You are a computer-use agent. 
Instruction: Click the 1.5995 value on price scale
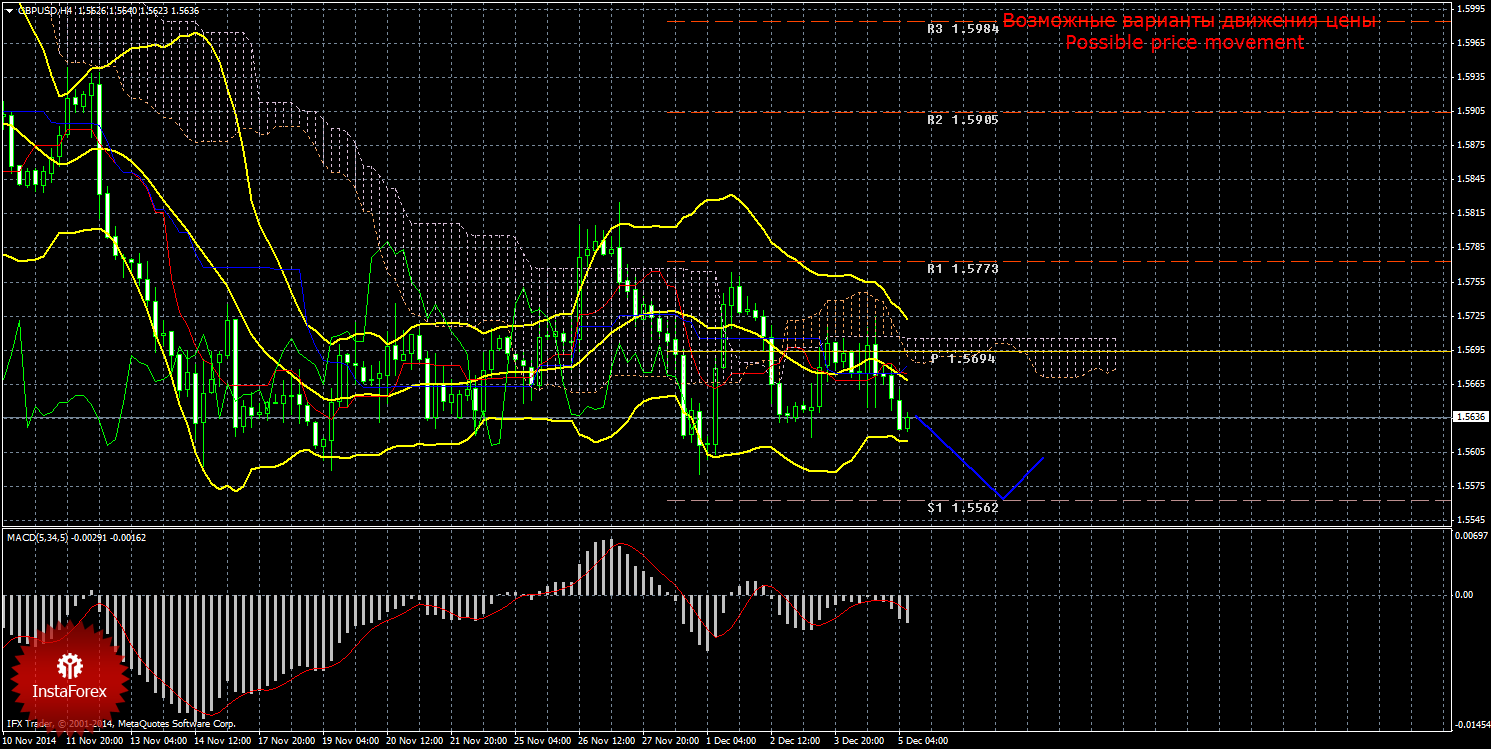click(1469, 8)
